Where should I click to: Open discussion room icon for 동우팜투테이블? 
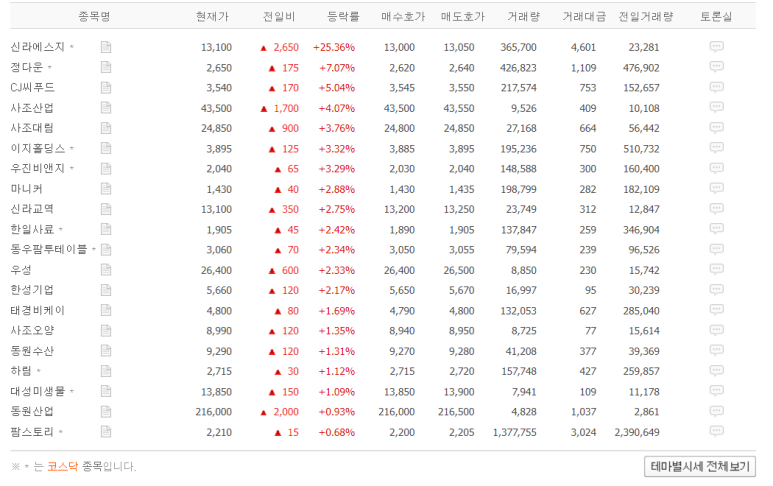pos(716,249)
